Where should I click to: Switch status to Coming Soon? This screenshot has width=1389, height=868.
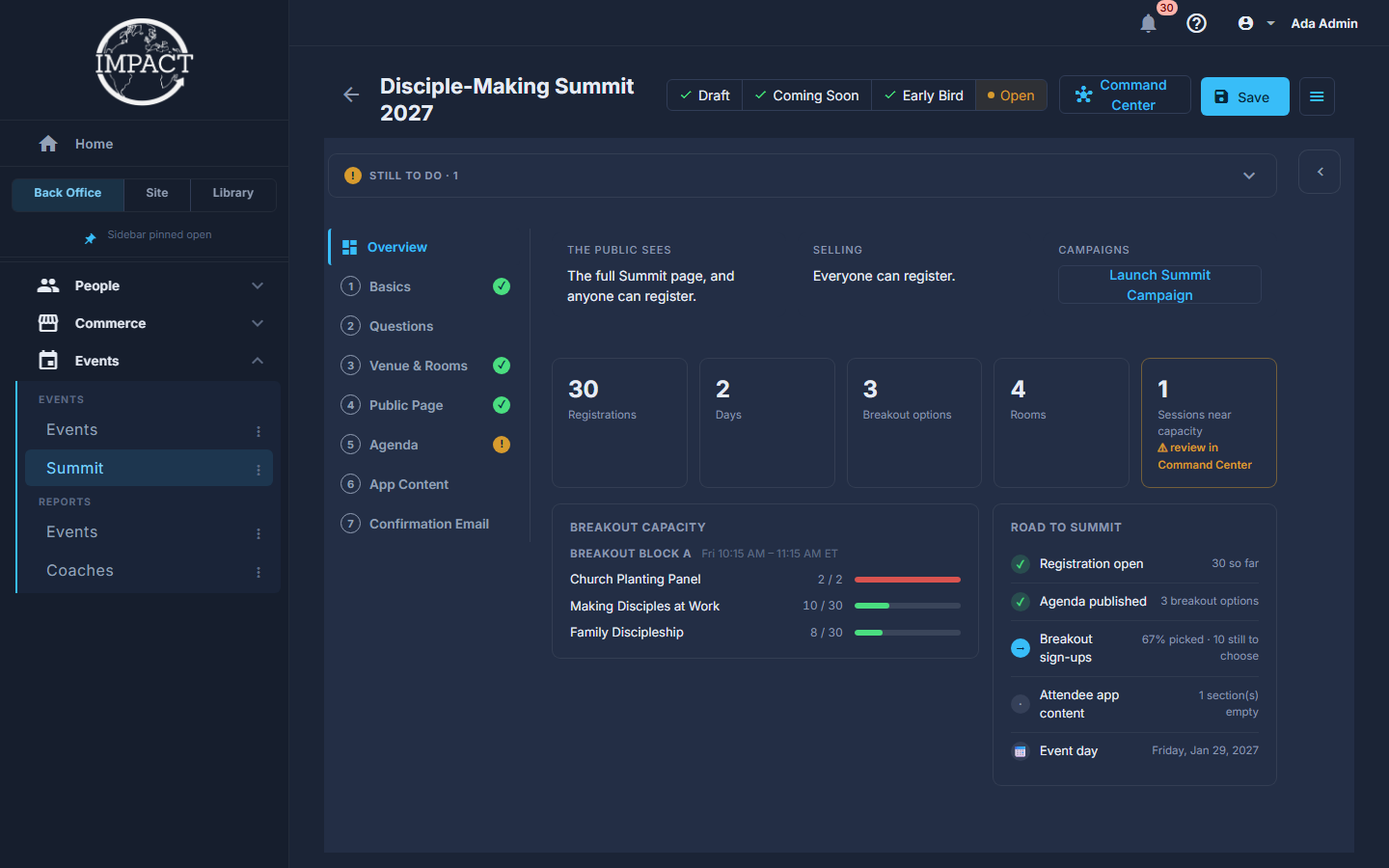806,95
